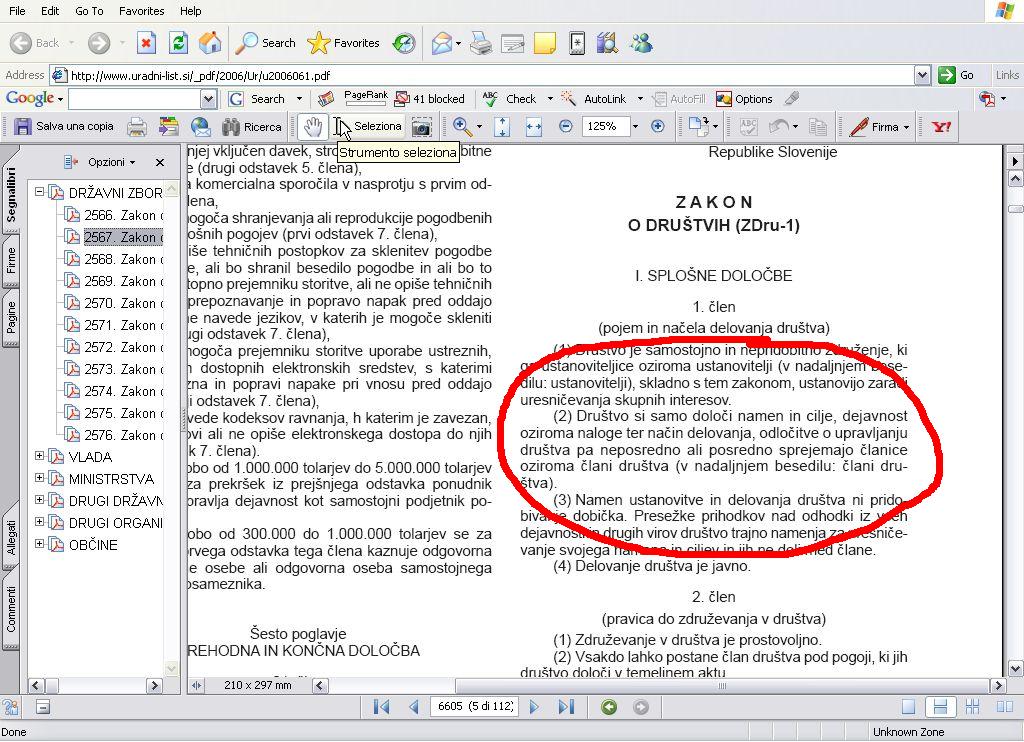Viewport: 1024px width, 742px height.
Task: Open the 125% zoom level dropdown
Action: click(x=634, y=127)
